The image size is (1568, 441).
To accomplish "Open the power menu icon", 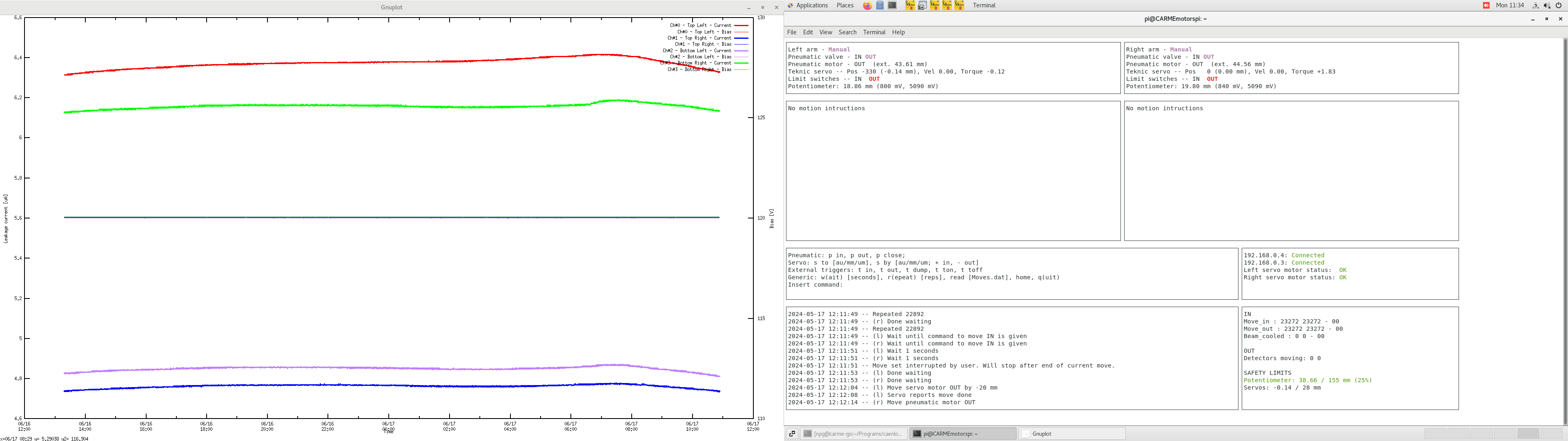I will pos(1559,5).
